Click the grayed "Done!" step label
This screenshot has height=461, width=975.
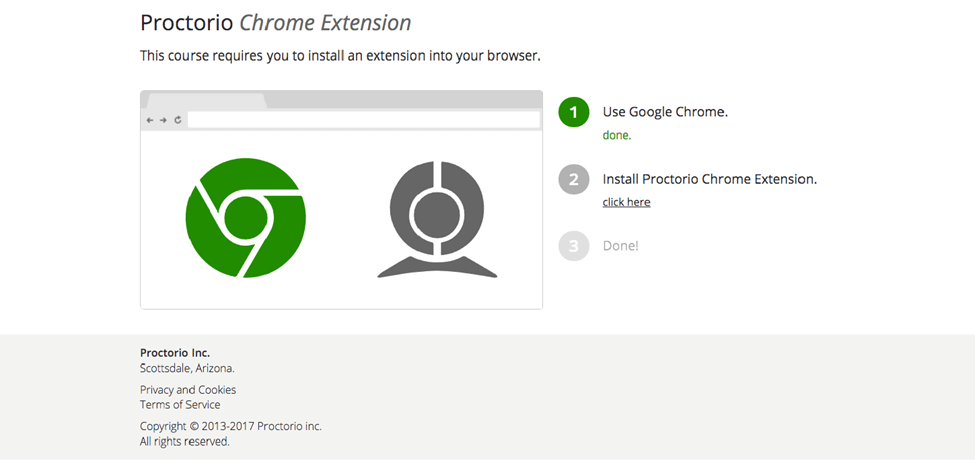(620, 246)
